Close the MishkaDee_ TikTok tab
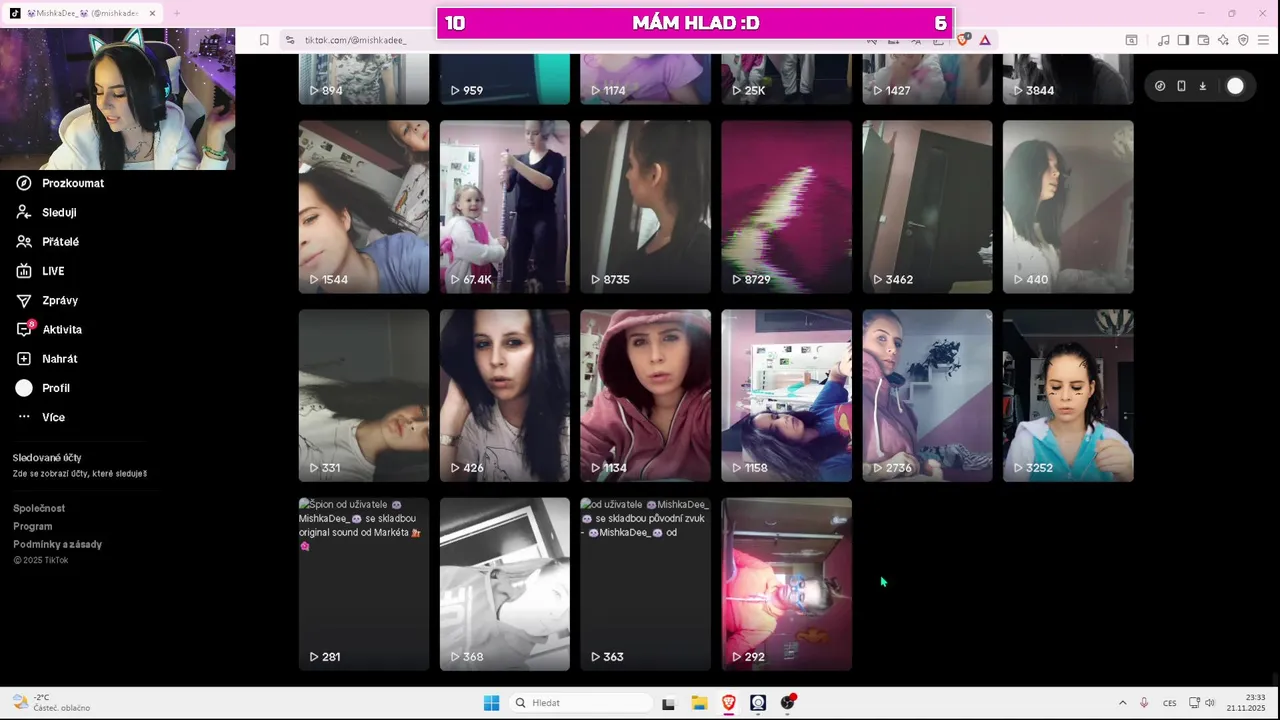 (x=152, y=13)
